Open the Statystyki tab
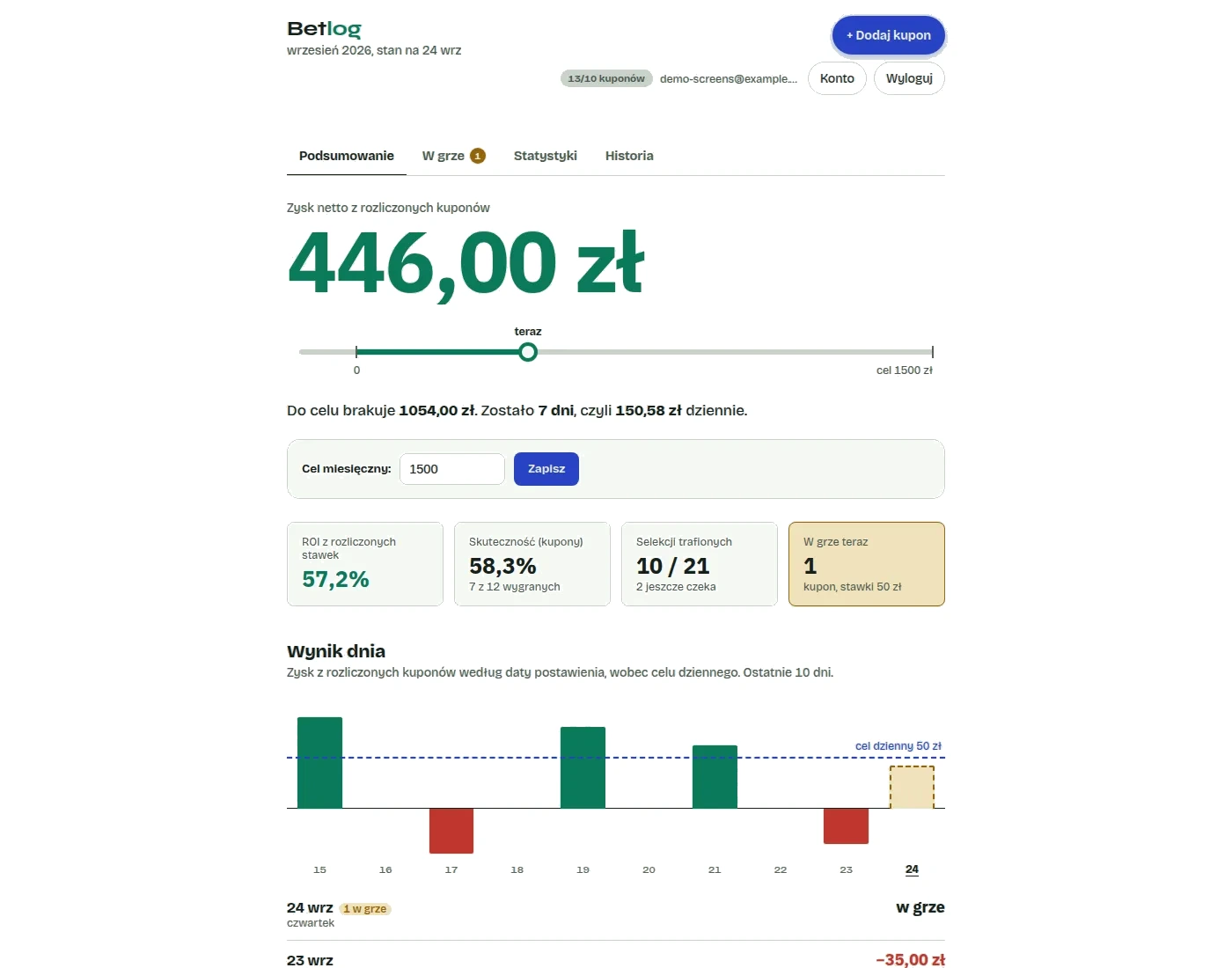Screen dimensions: 1232x968 point(546,156)
